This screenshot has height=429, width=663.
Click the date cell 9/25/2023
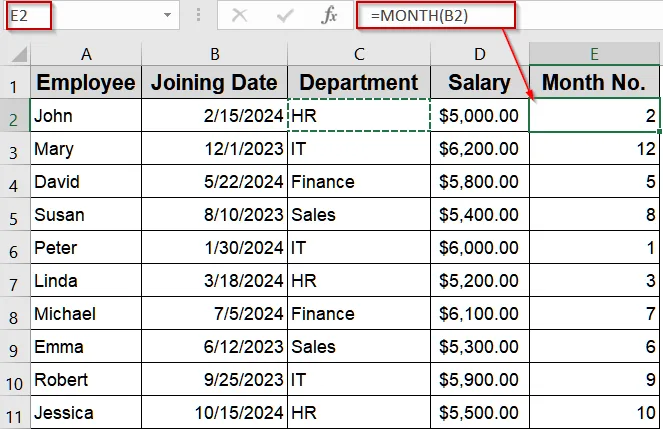[214, 379]
